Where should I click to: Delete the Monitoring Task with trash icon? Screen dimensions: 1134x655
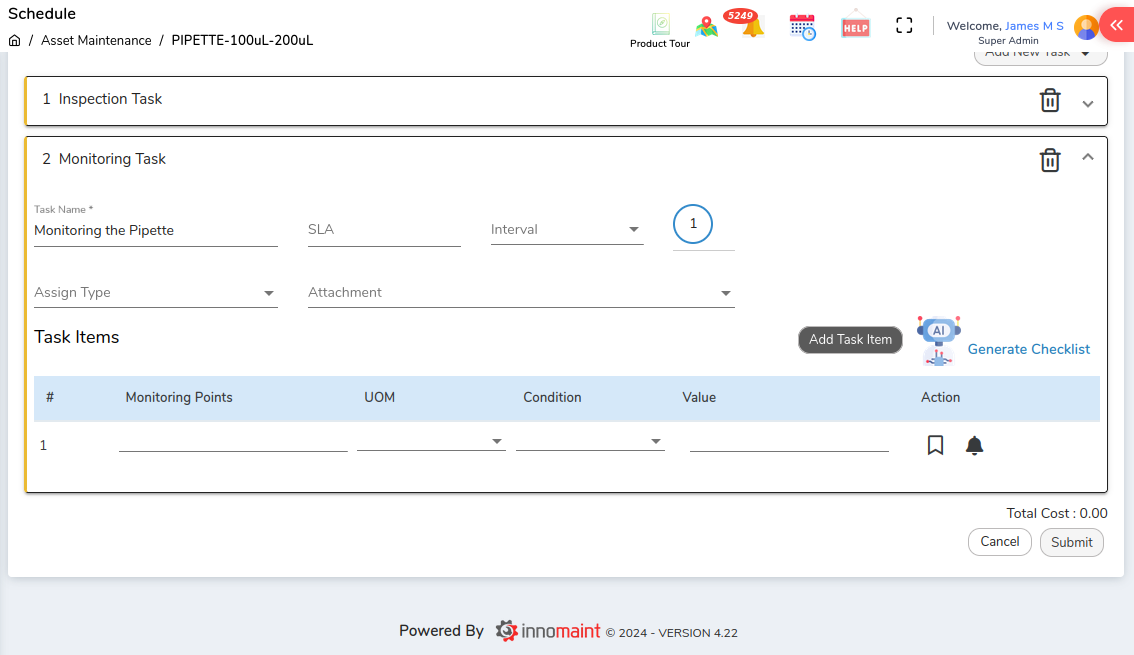click(1050, 160)
